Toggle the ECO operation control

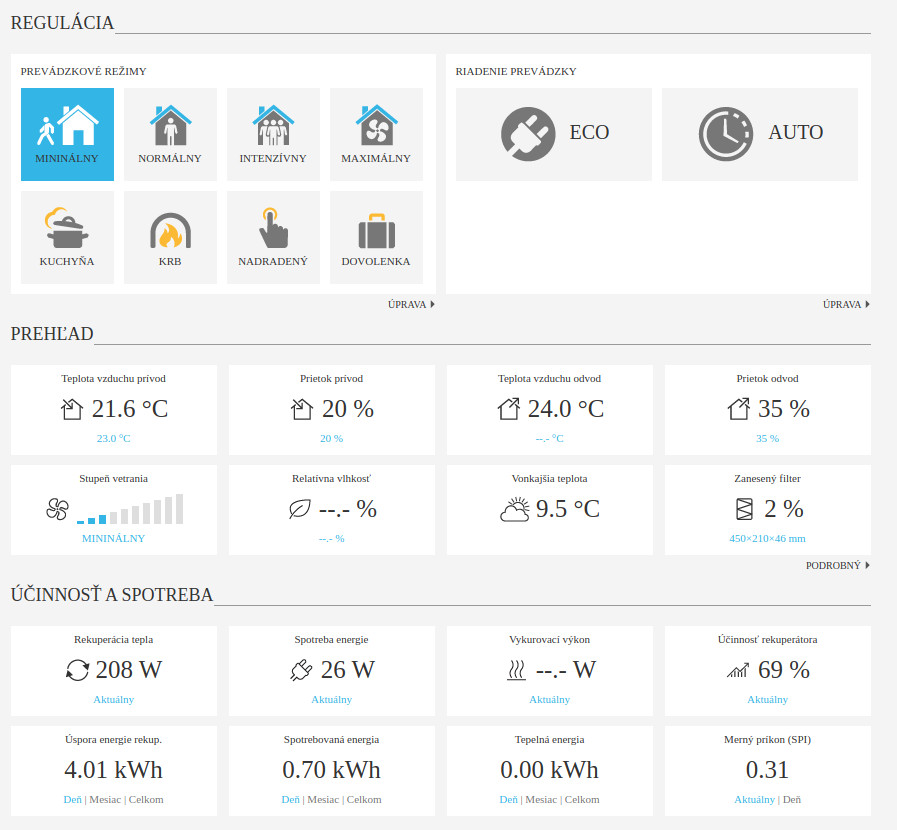tap(553, 134)
